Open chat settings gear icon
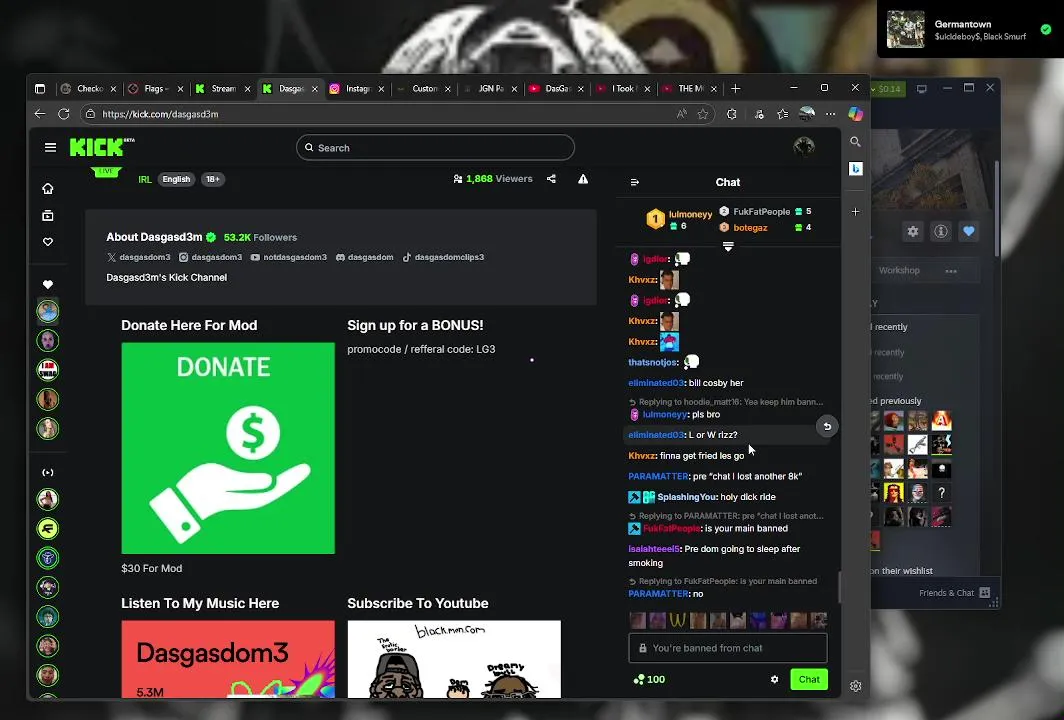This screenshot has width=1064, height=720. pyautogui.click(x=774, y=679)
